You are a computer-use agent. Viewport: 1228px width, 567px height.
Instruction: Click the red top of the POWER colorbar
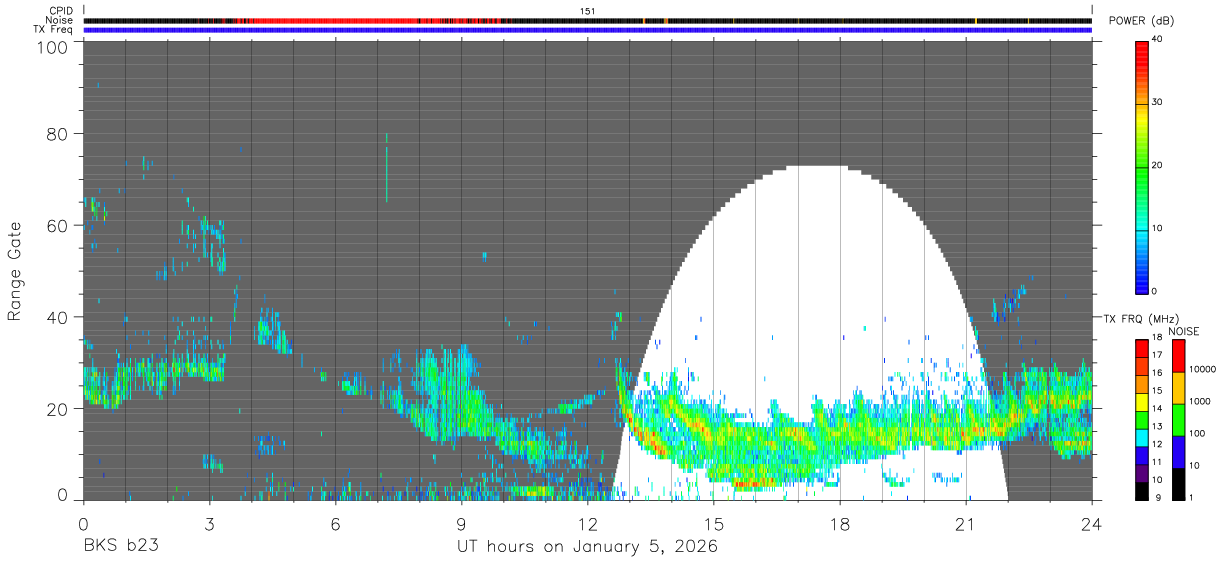pos(1141,55)
